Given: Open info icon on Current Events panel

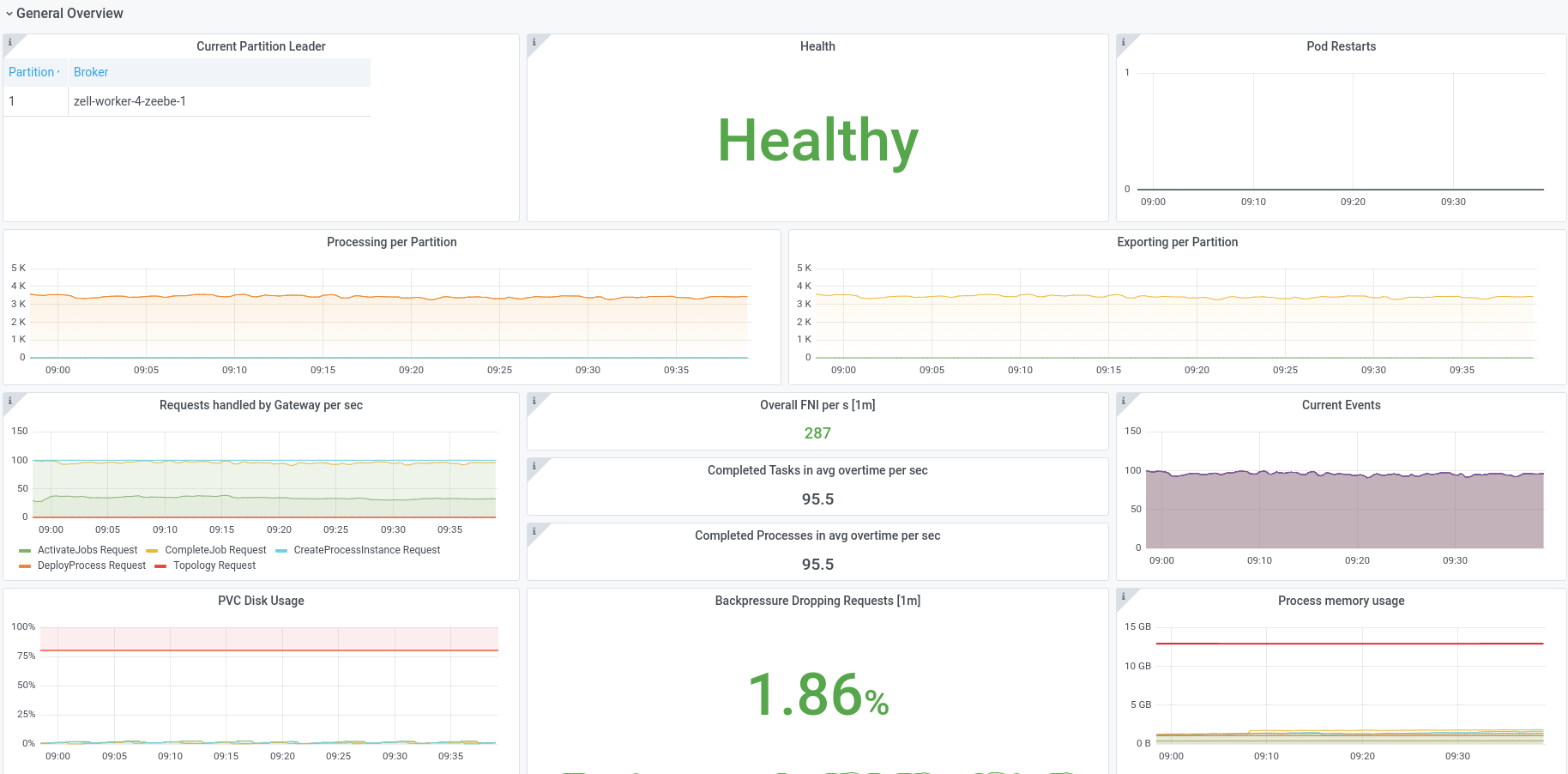Looking at the screenshot, I should [1124, 401].
